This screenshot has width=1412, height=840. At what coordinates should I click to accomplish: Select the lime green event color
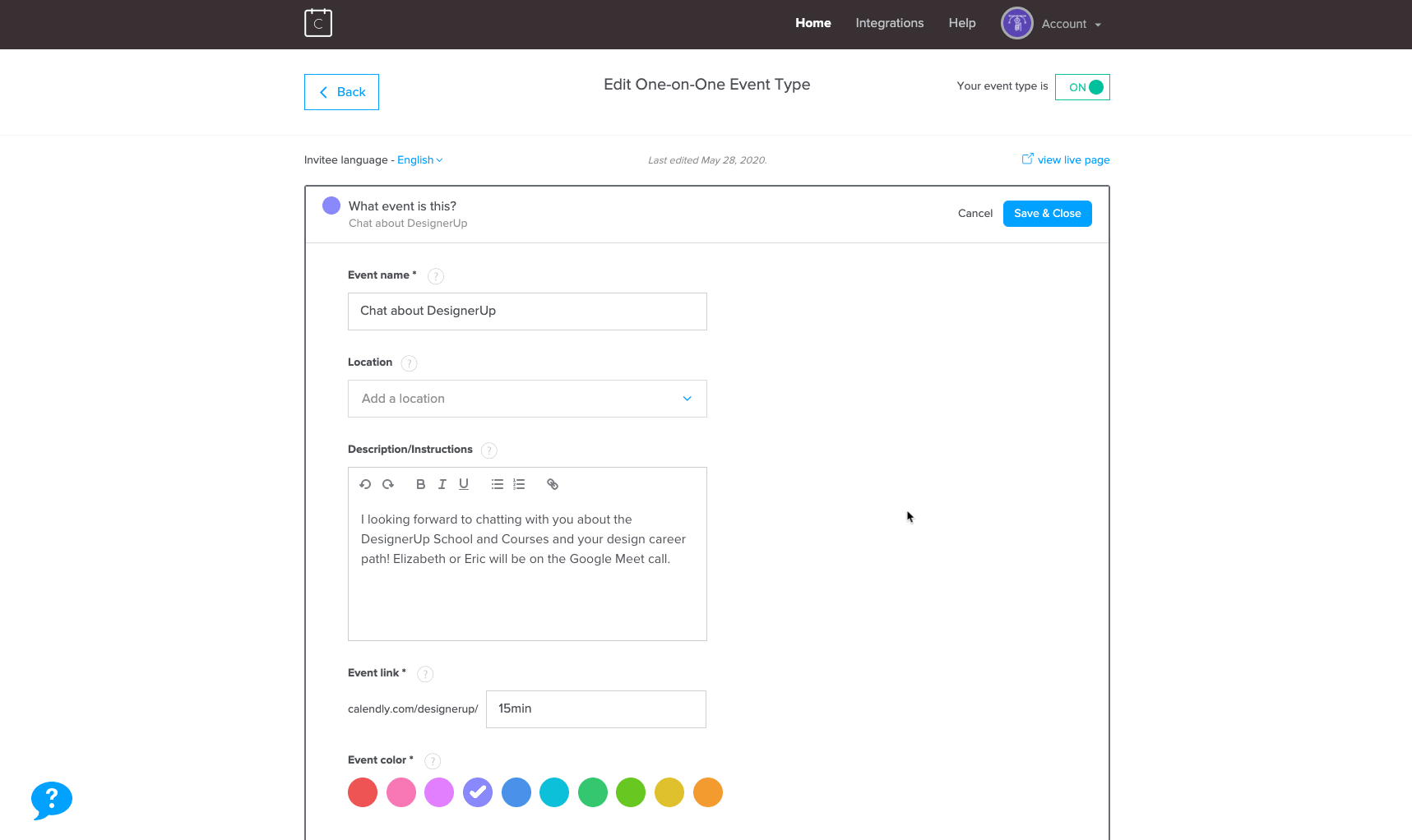[x=631, y=792]
